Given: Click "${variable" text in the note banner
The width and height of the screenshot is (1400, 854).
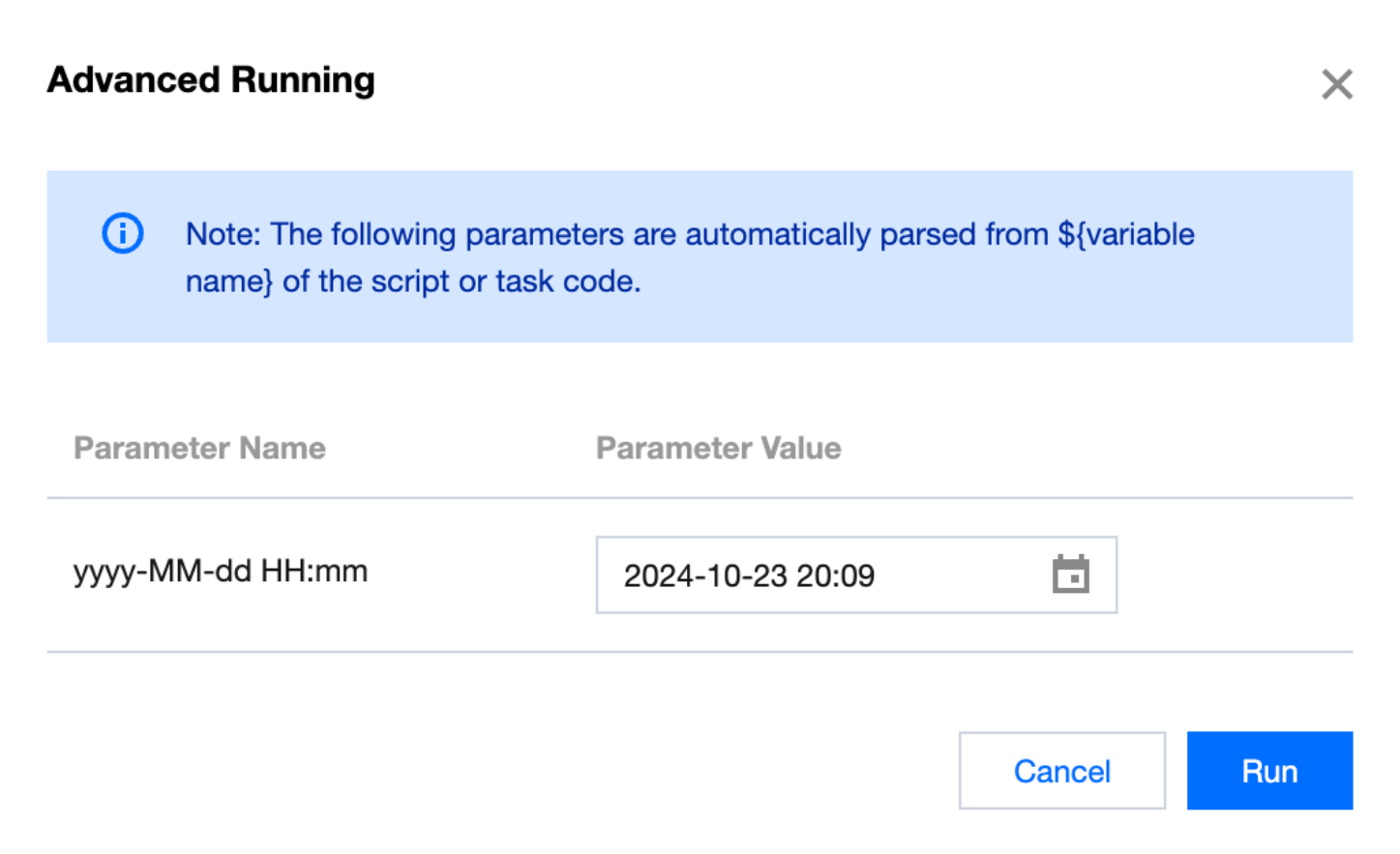Looking at the screenshot, I should pyautogui.click(x=1125, y=234).
